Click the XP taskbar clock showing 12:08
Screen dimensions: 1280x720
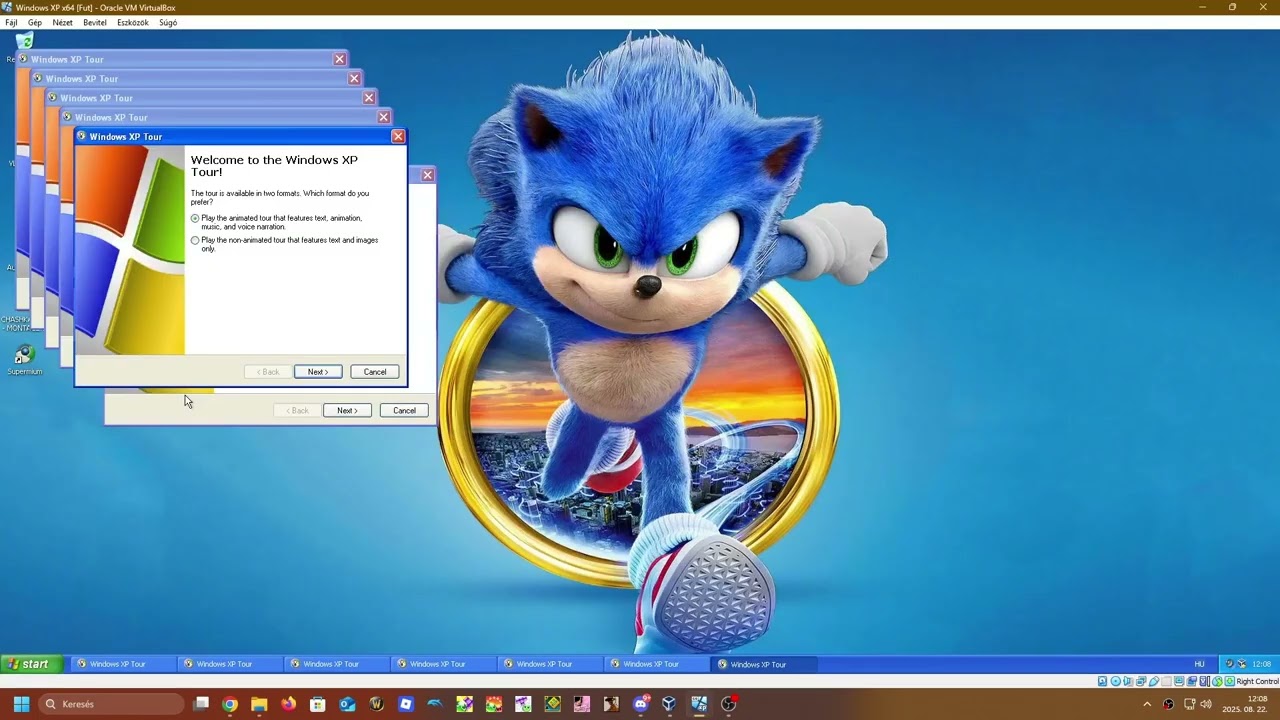point(1262,664)
